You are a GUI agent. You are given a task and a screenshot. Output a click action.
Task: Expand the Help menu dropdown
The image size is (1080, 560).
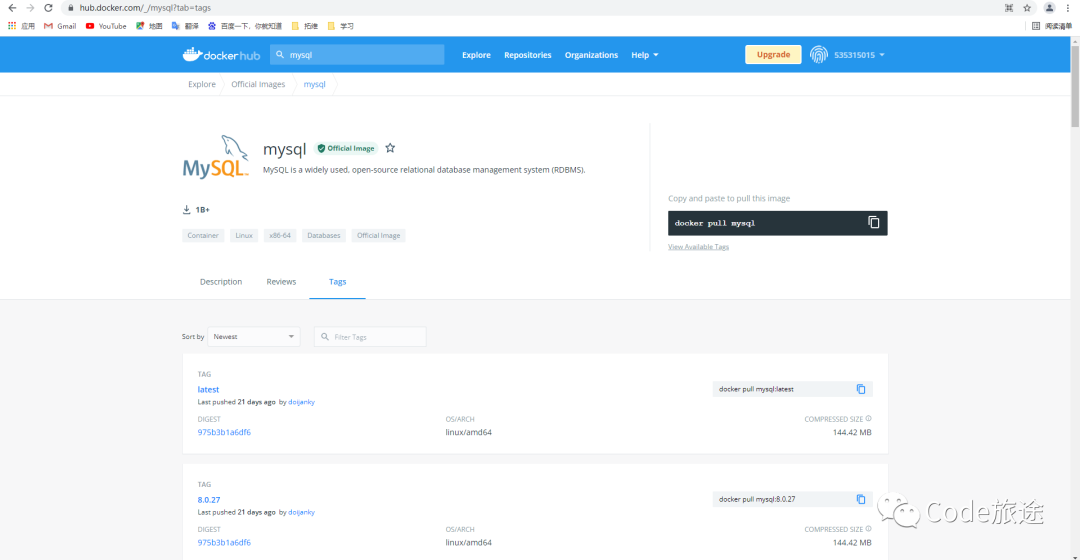645,55
